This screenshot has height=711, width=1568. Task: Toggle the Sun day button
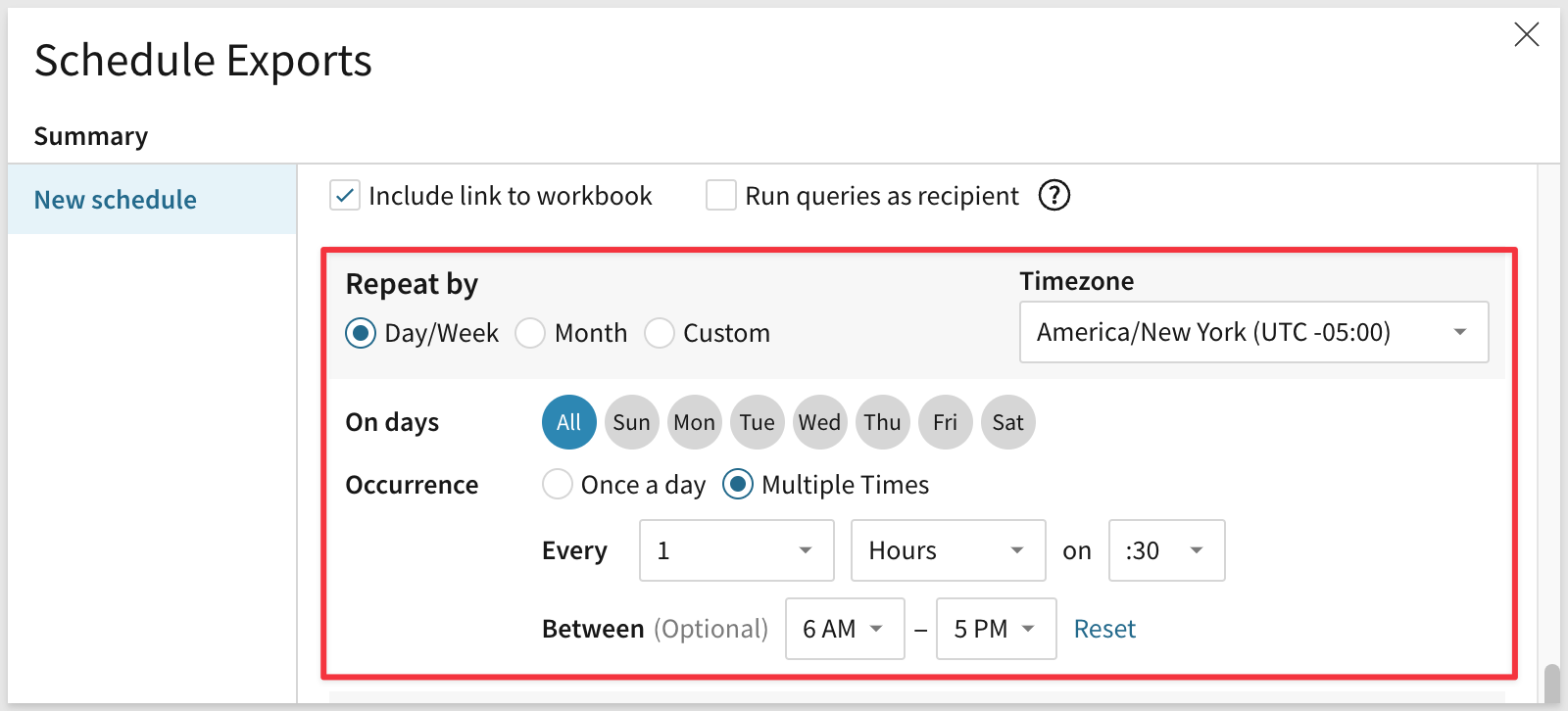click(x=631, y=422)
